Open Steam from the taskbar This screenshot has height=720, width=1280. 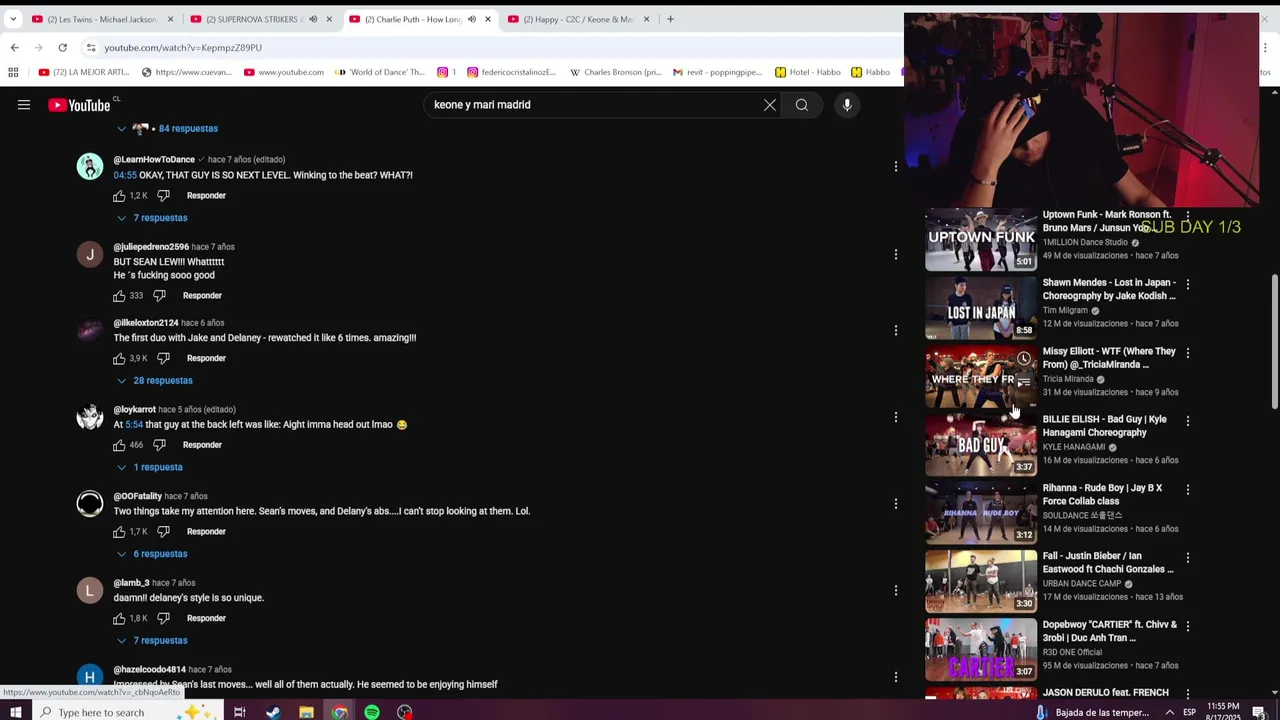pyautogui.click(x=273, y=712)
